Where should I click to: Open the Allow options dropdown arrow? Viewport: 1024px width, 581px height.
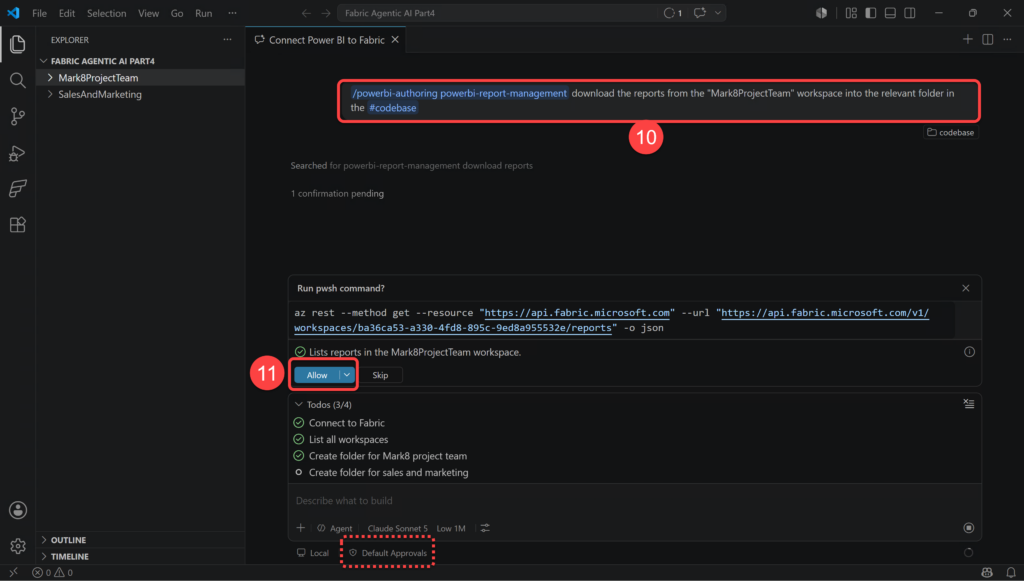[x=347, y=375]
